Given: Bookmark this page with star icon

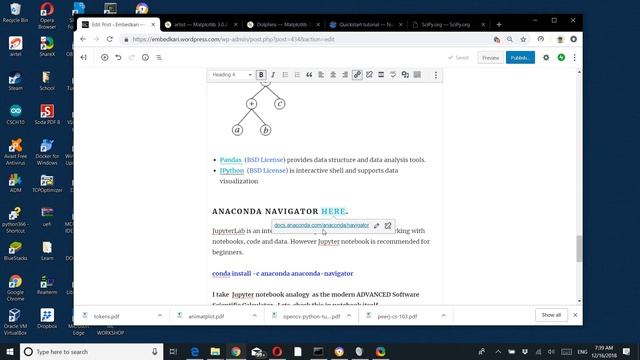Looking at the screenshot, I should pyautogui.click(x=523, y=39).
